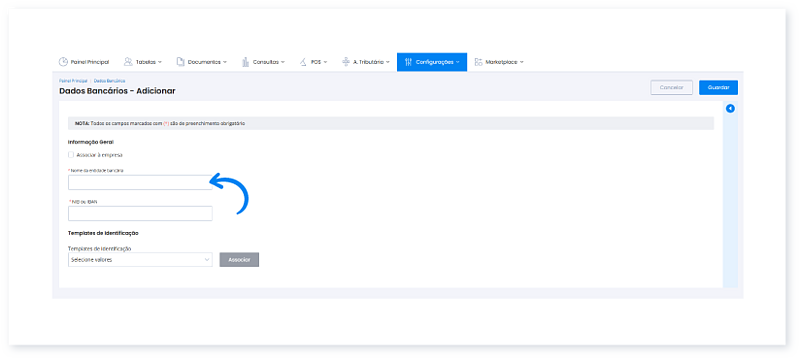Expand the Documentos dropdown chevron
800x360 pixels.
(x=225, y=62)
